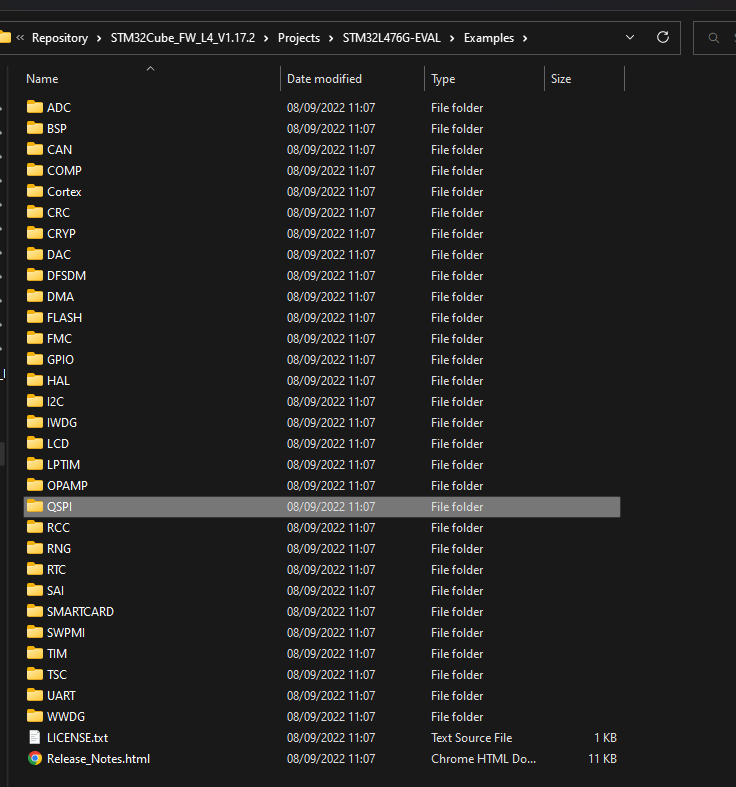Click the Chrome HTML Do... type cell
The image size is (736, 787).
coord(483,759)
